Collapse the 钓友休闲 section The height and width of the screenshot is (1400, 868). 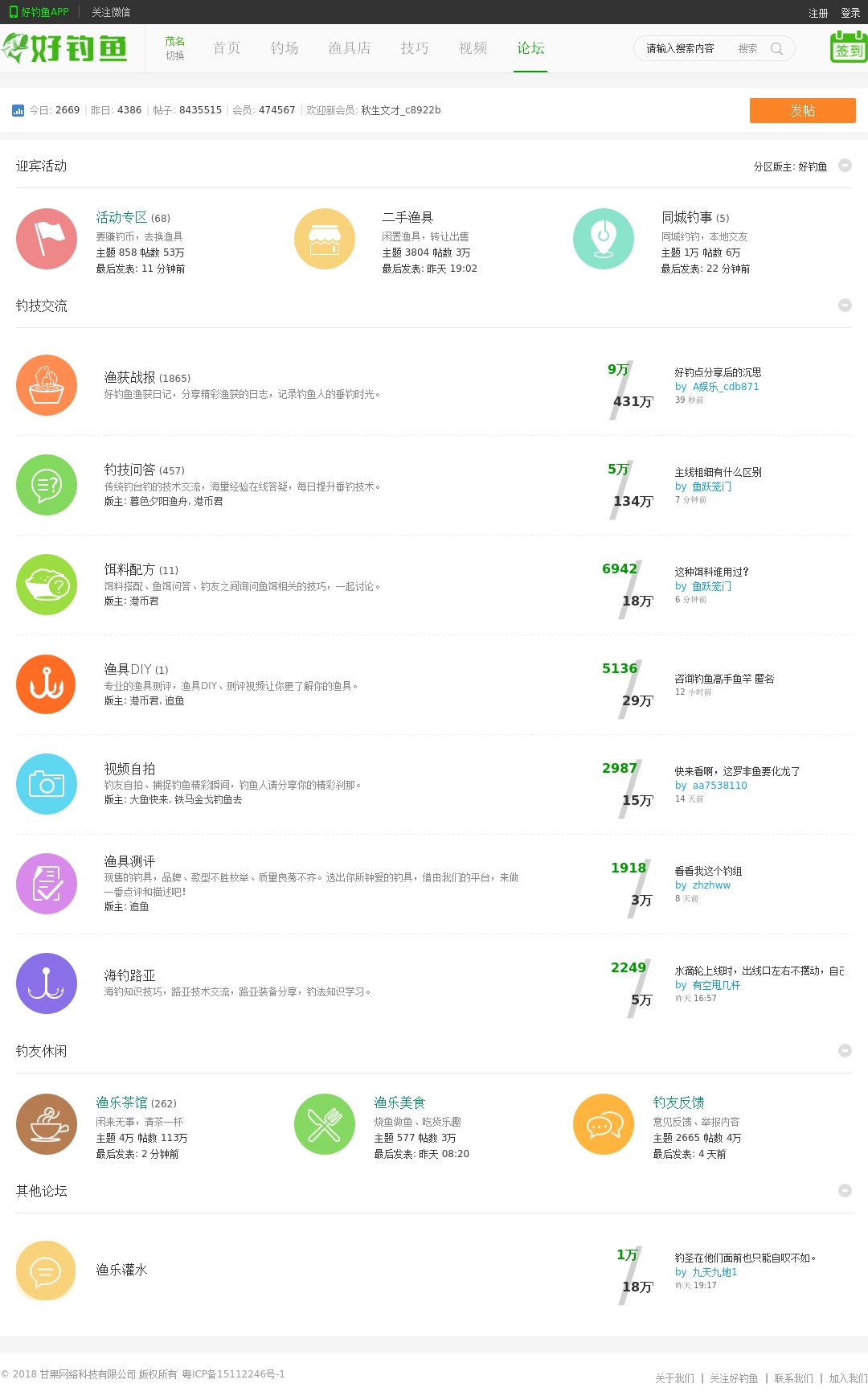845,1050
